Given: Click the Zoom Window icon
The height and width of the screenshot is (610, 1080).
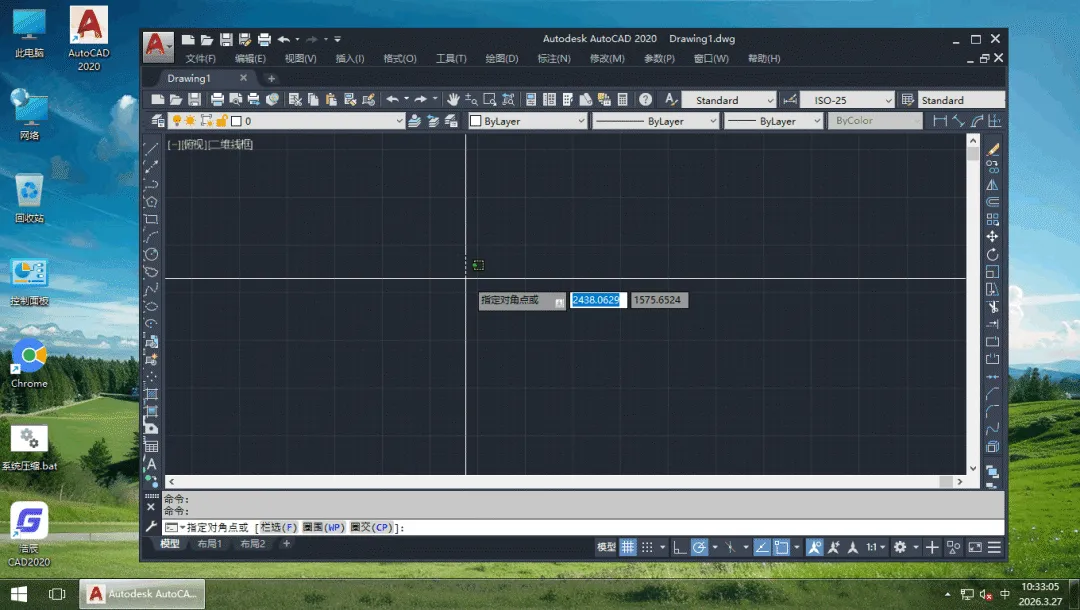Looking at the screenshot, I should pyautogui.click(x=490, y=100).
